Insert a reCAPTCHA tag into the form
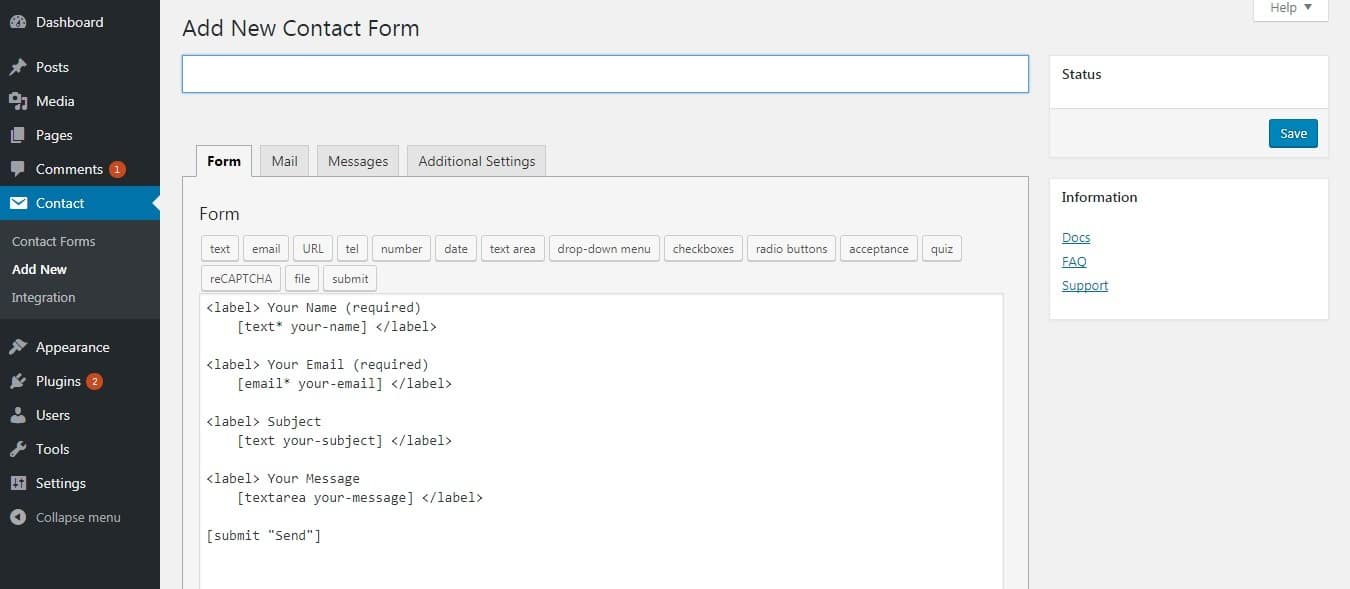The image size is (1350, 589). (x=240, y=278)
